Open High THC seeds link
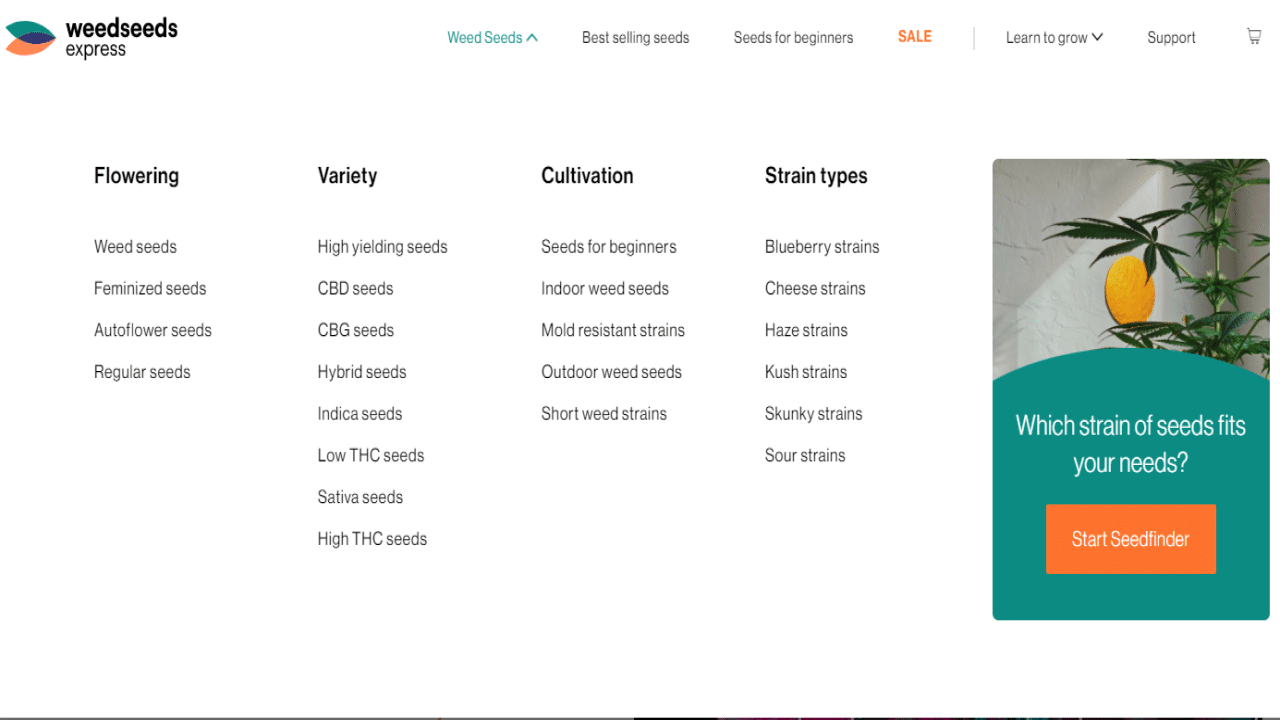Image resolution: width=1280 pixels, height=720 pixels. click(372, 539)
